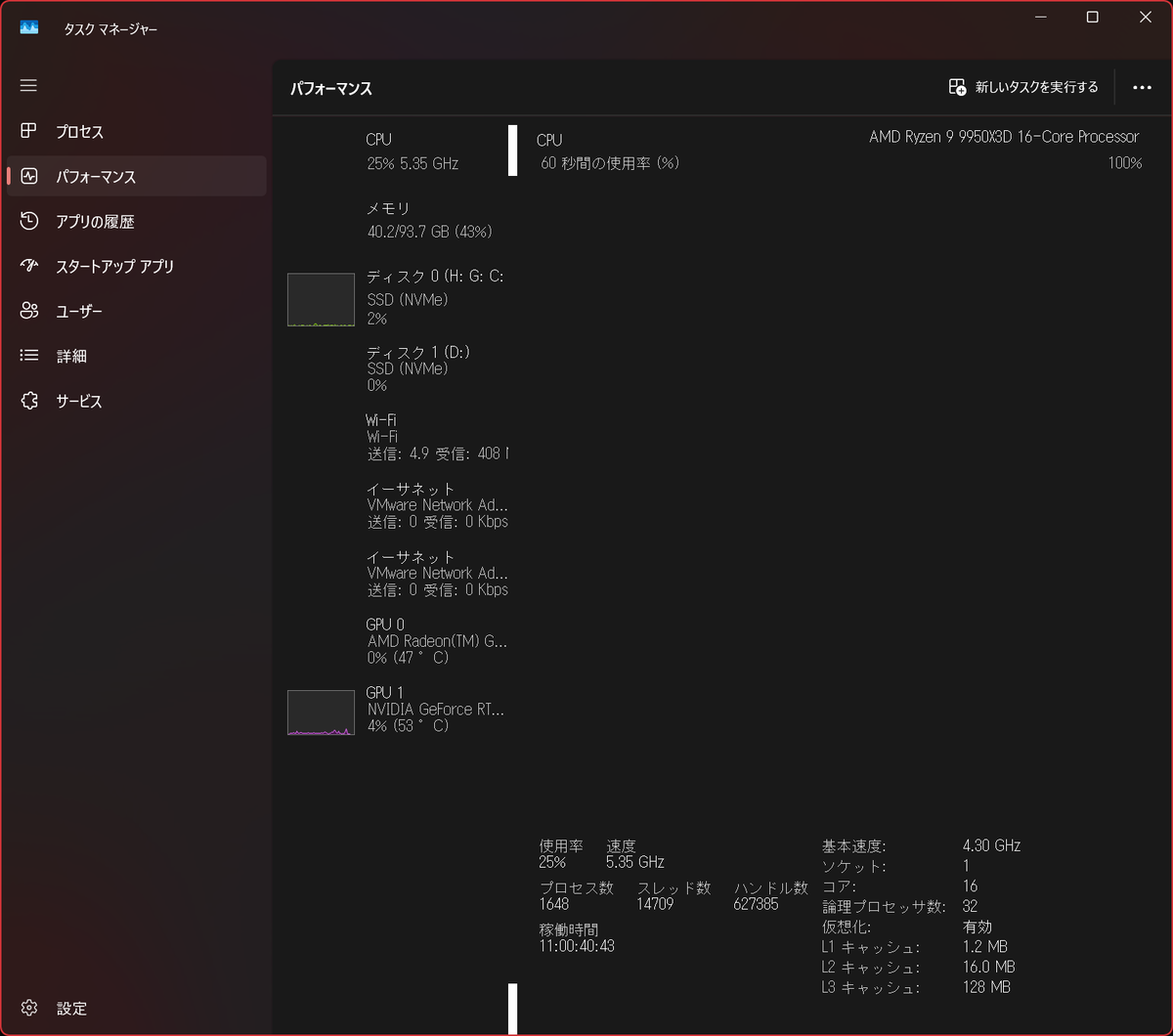Click the Users people icon
The height and width of the screenshot is (1036, 1173).
tap(28, 311)
